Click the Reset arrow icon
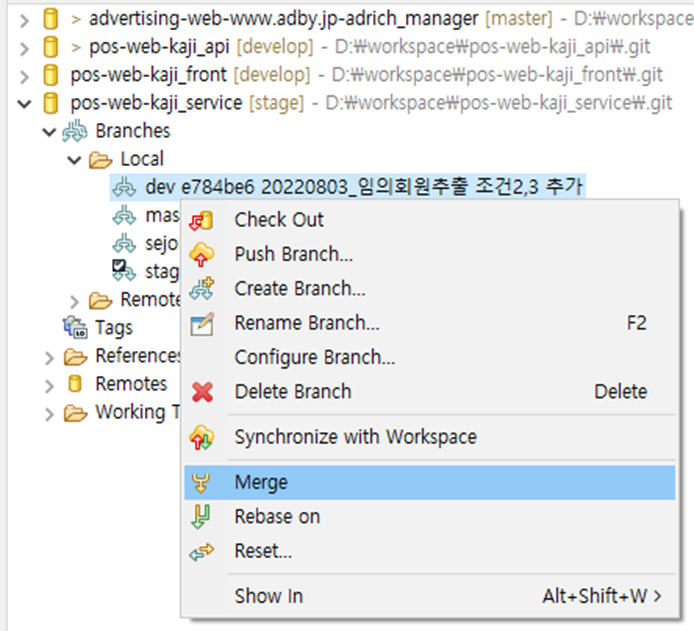The image size is (694, 631). tap(201, 552)
